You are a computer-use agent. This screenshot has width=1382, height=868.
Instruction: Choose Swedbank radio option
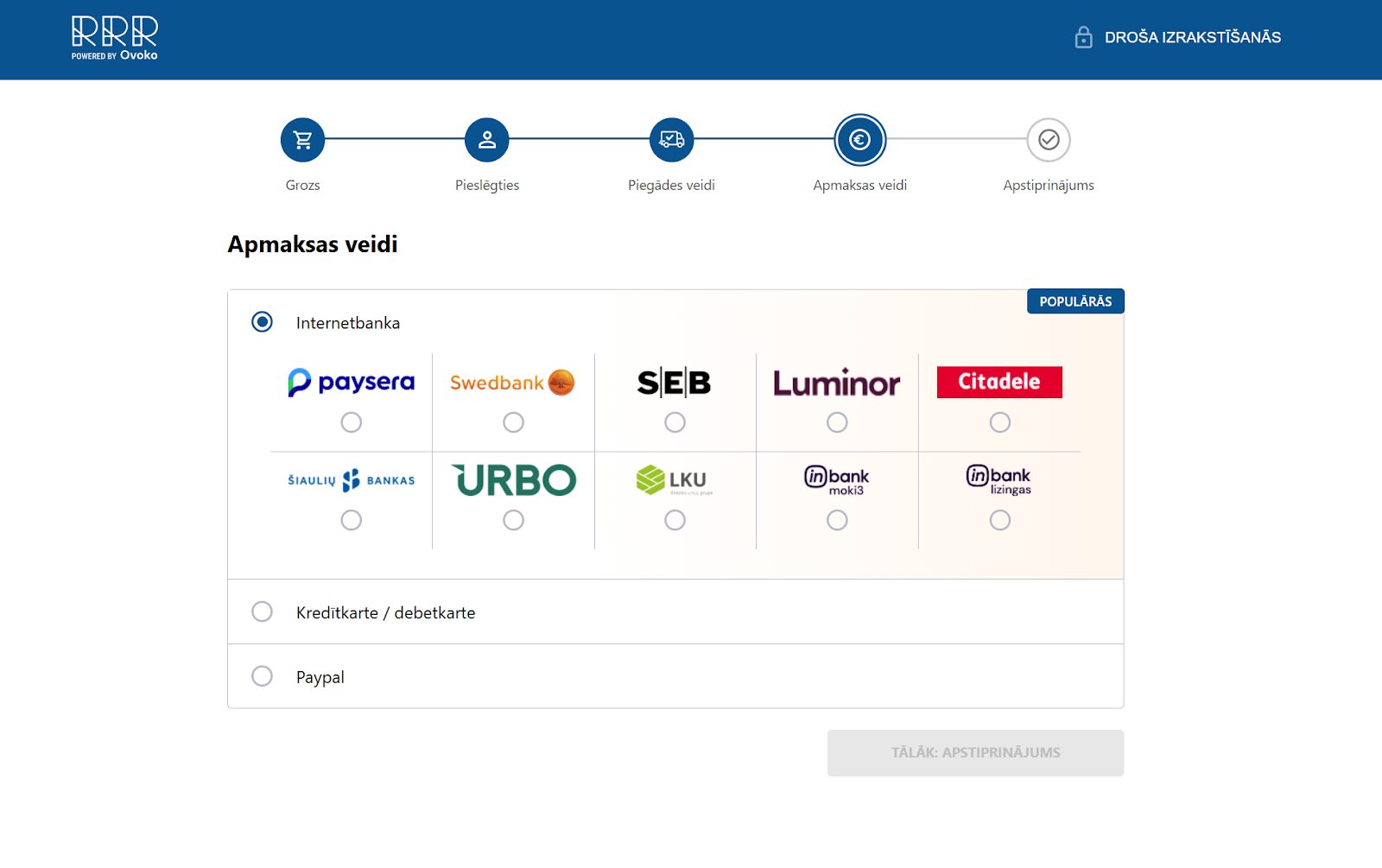pyautogui.click(x=513, y=422)
